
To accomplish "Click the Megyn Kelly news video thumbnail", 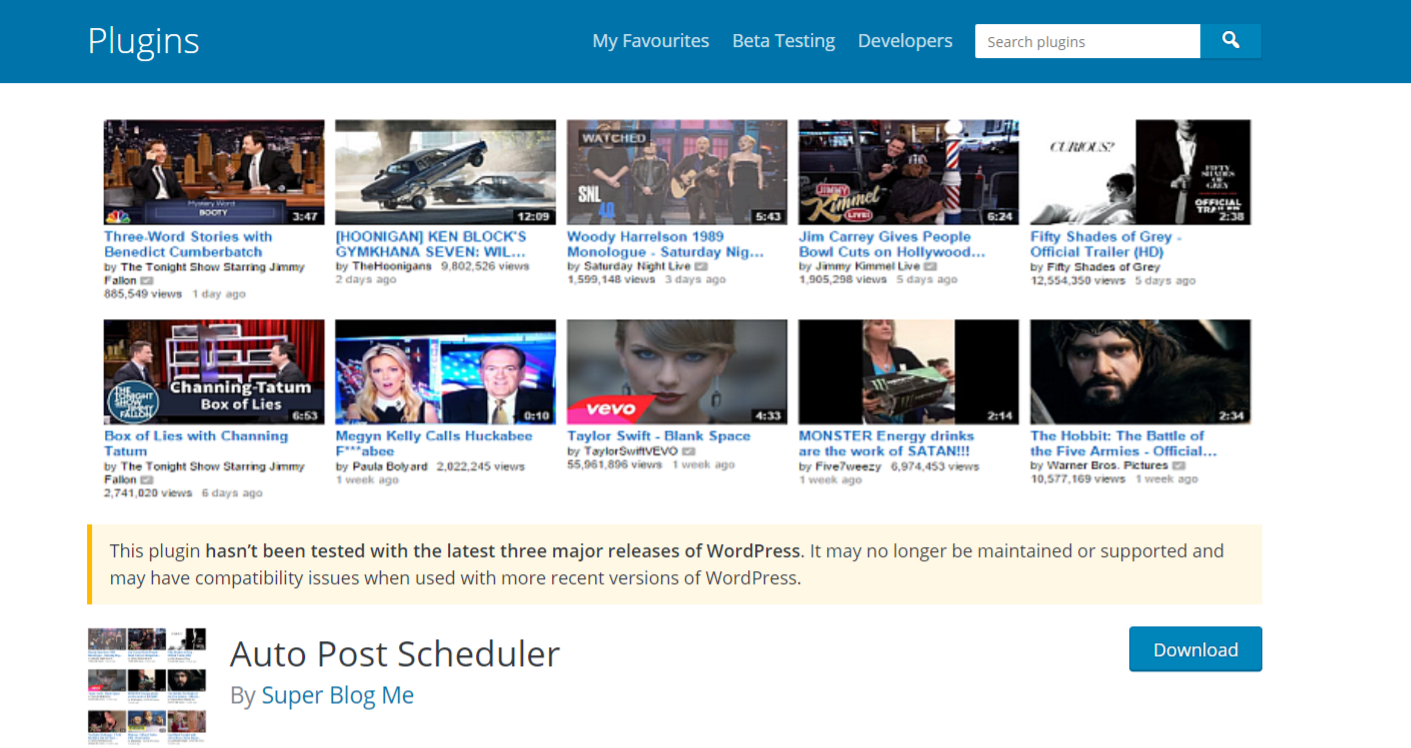I will tap(445, 372).
